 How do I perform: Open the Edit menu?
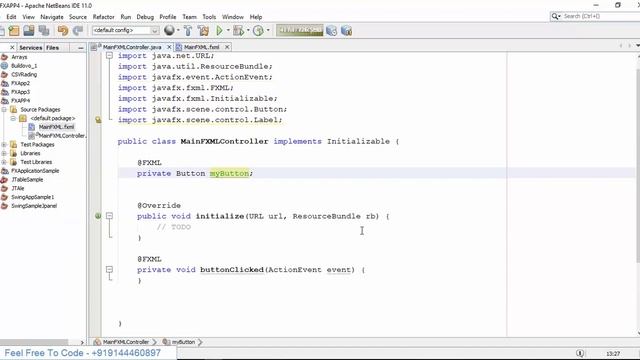11,17
